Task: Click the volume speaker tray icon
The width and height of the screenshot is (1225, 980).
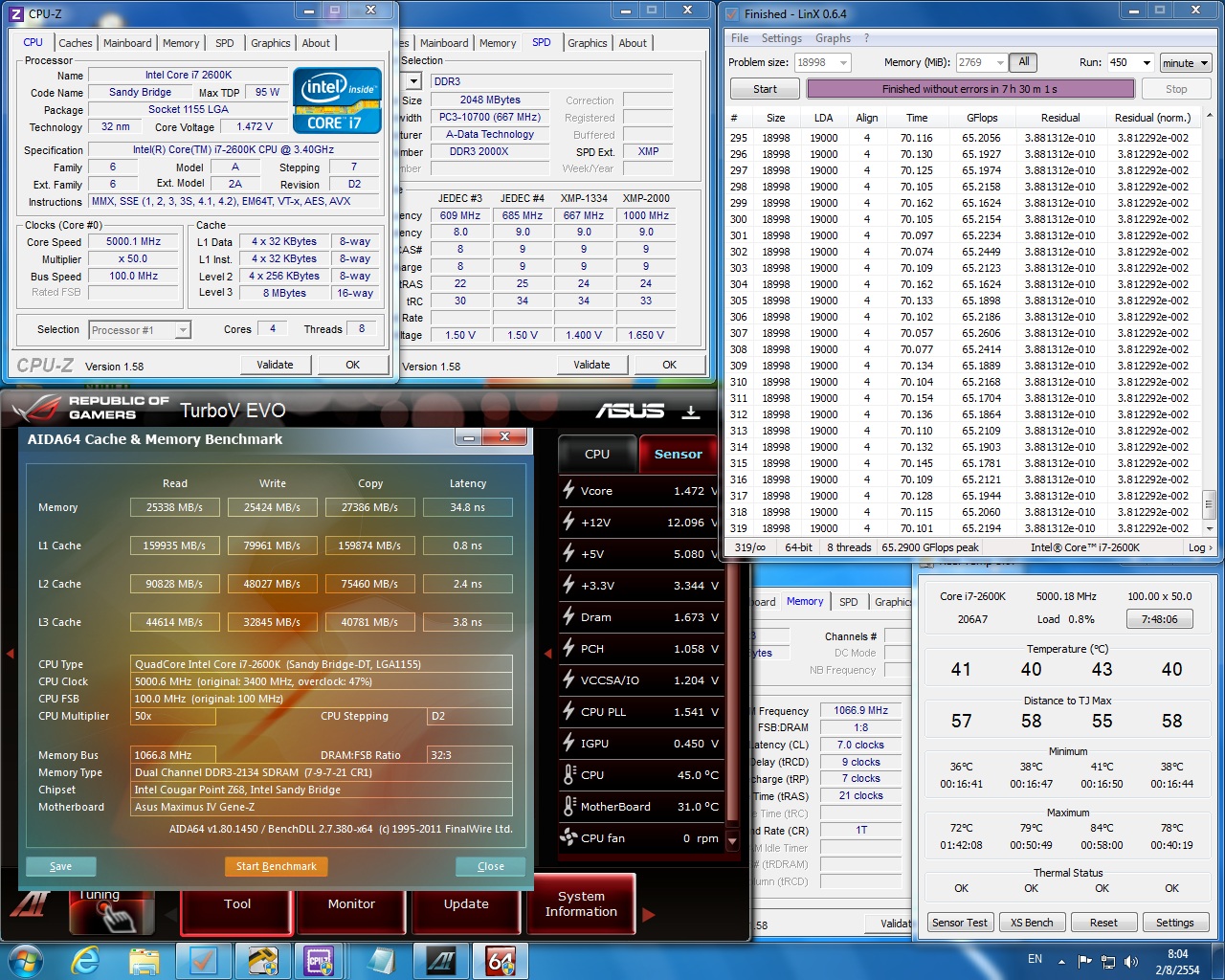Action: (1131, 961)
